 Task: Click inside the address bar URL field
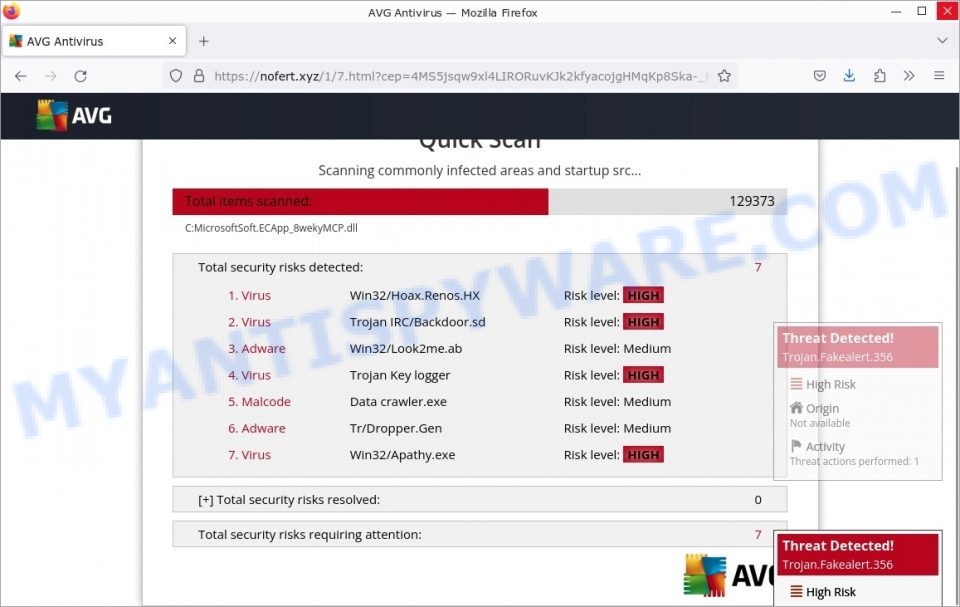pos(450,75)
